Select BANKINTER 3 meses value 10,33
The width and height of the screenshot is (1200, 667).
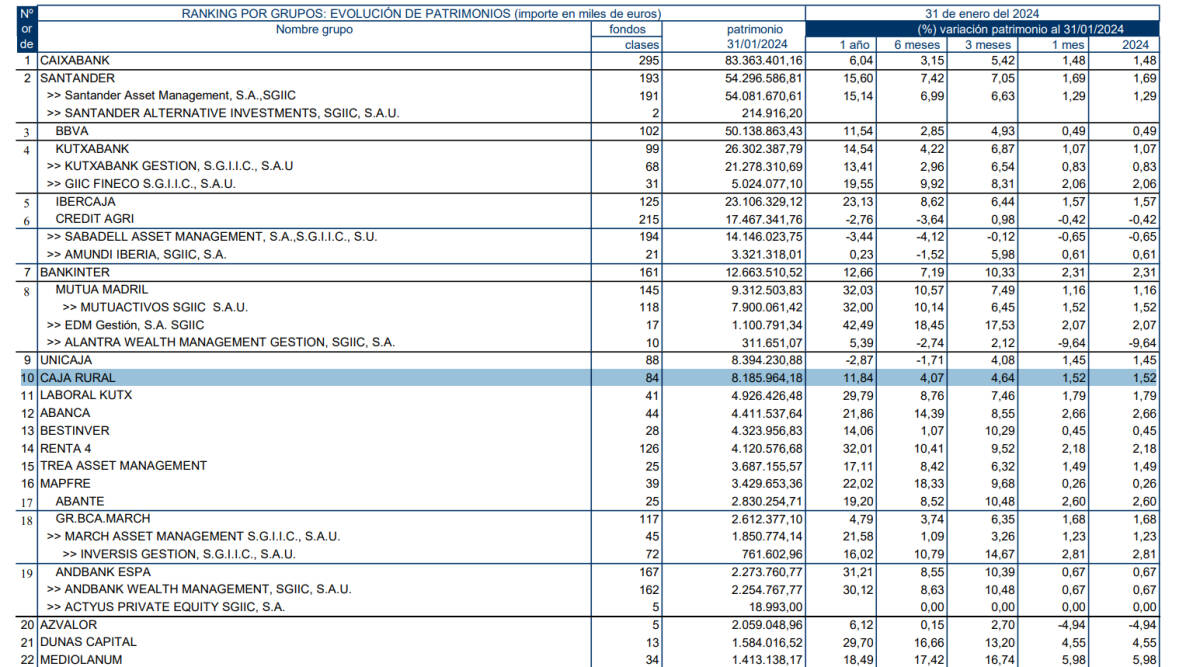[x=998, y=272]
